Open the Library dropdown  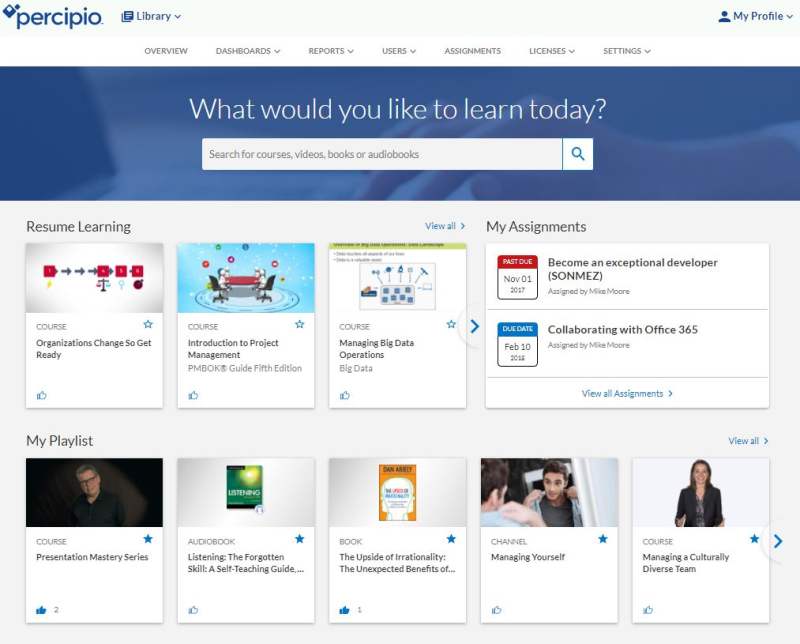[151, 16]
